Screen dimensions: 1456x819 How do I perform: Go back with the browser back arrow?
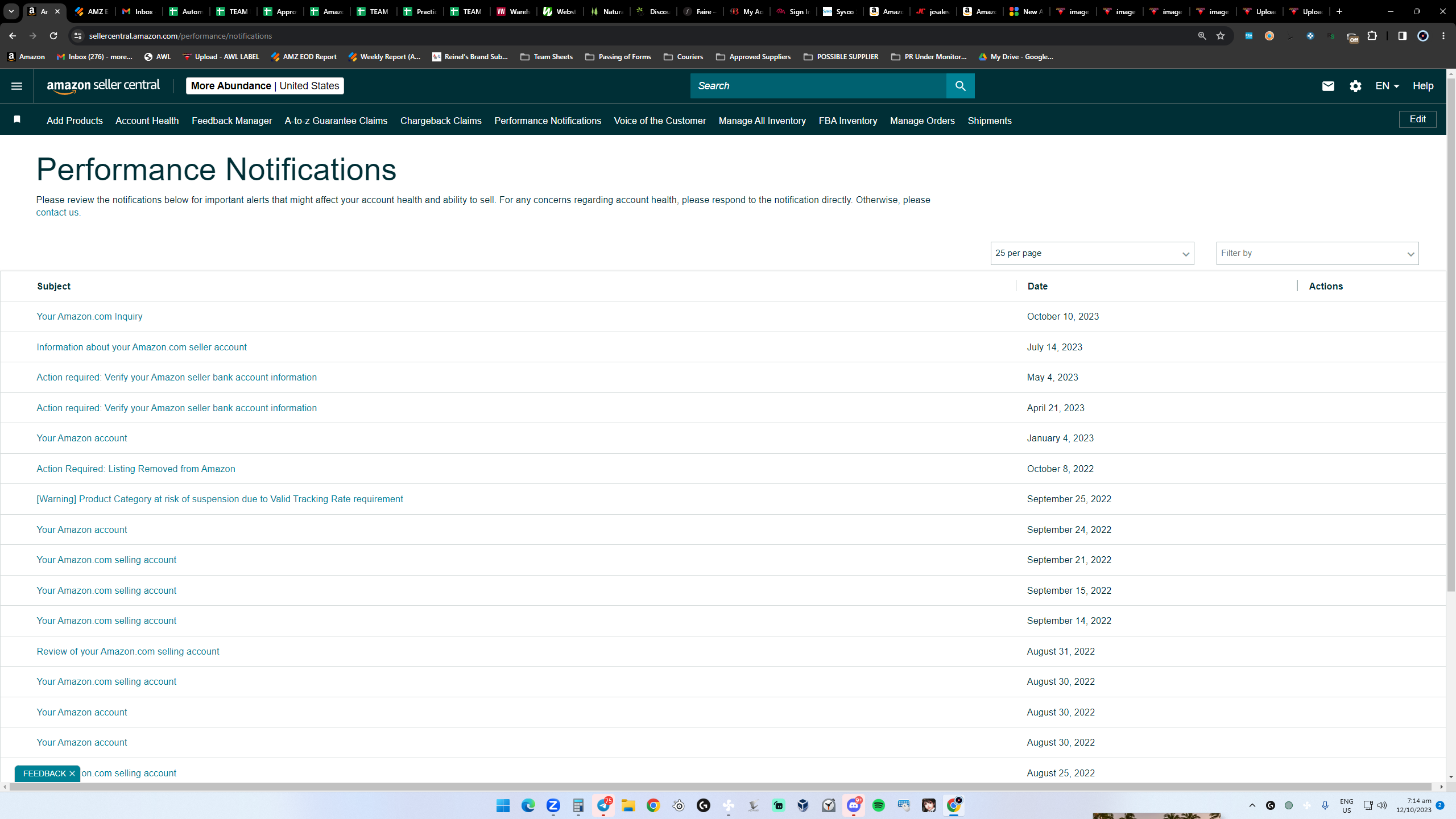13,36
